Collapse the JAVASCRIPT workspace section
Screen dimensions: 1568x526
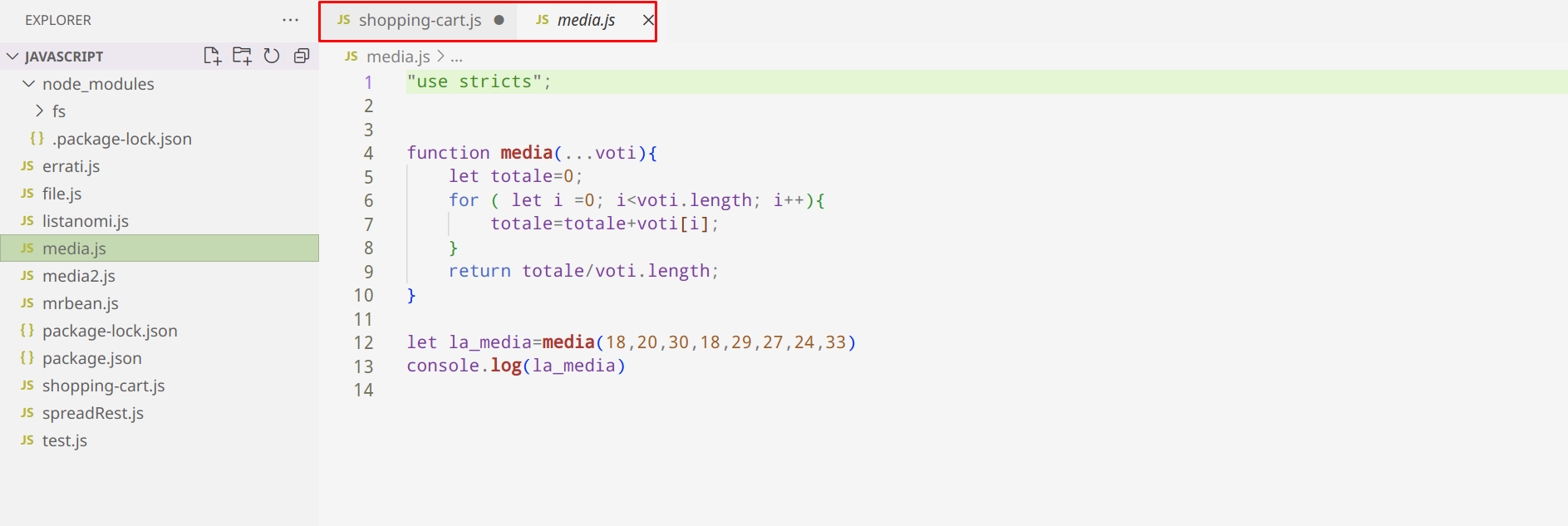point(12,57)
